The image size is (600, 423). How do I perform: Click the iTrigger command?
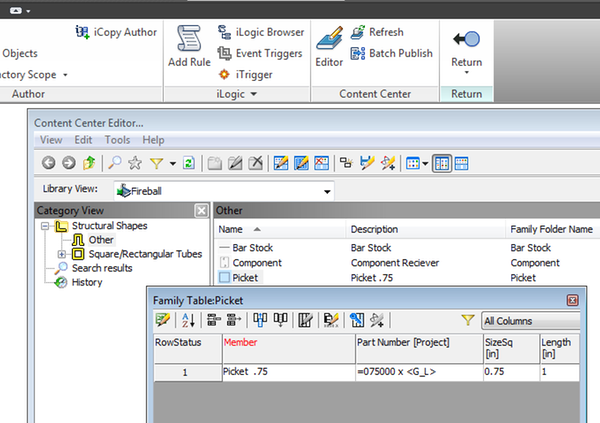pos(245,74)
